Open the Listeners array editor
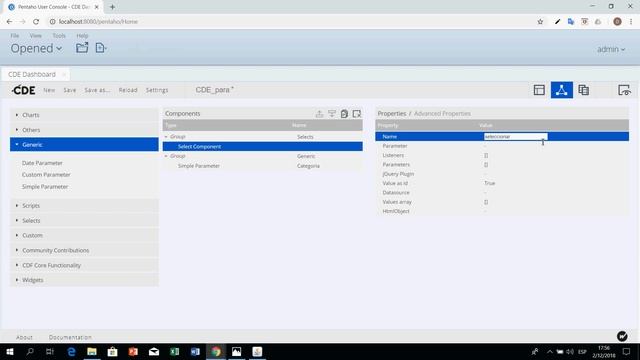This screenshot has width=640, height=360. click(x=486, y=156)
